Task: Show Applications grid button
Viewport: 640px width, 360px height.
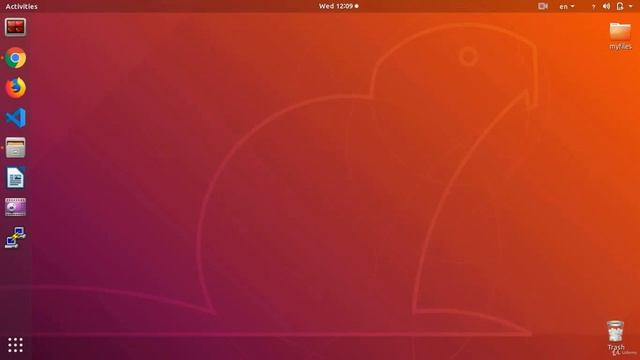Action: [16, 345]
